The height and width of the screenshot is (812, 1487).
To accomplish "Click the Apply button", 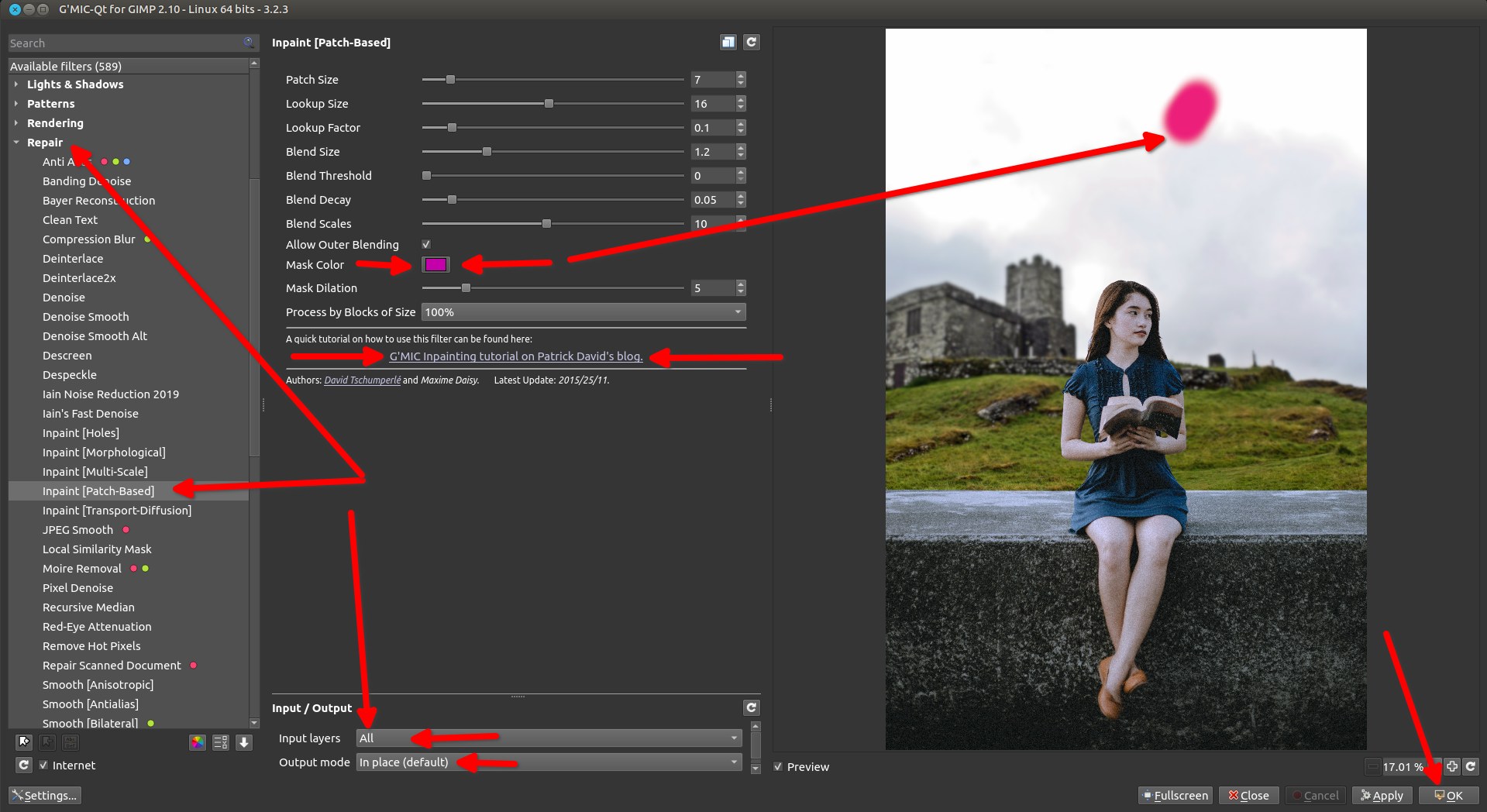I will [1382, 796].
